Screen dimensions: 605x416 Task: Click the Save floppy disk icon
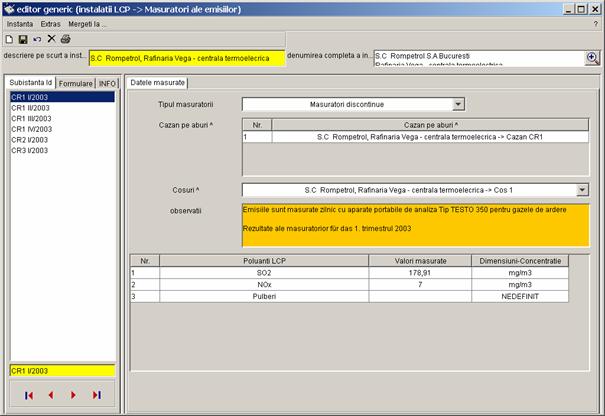[23, 38]
